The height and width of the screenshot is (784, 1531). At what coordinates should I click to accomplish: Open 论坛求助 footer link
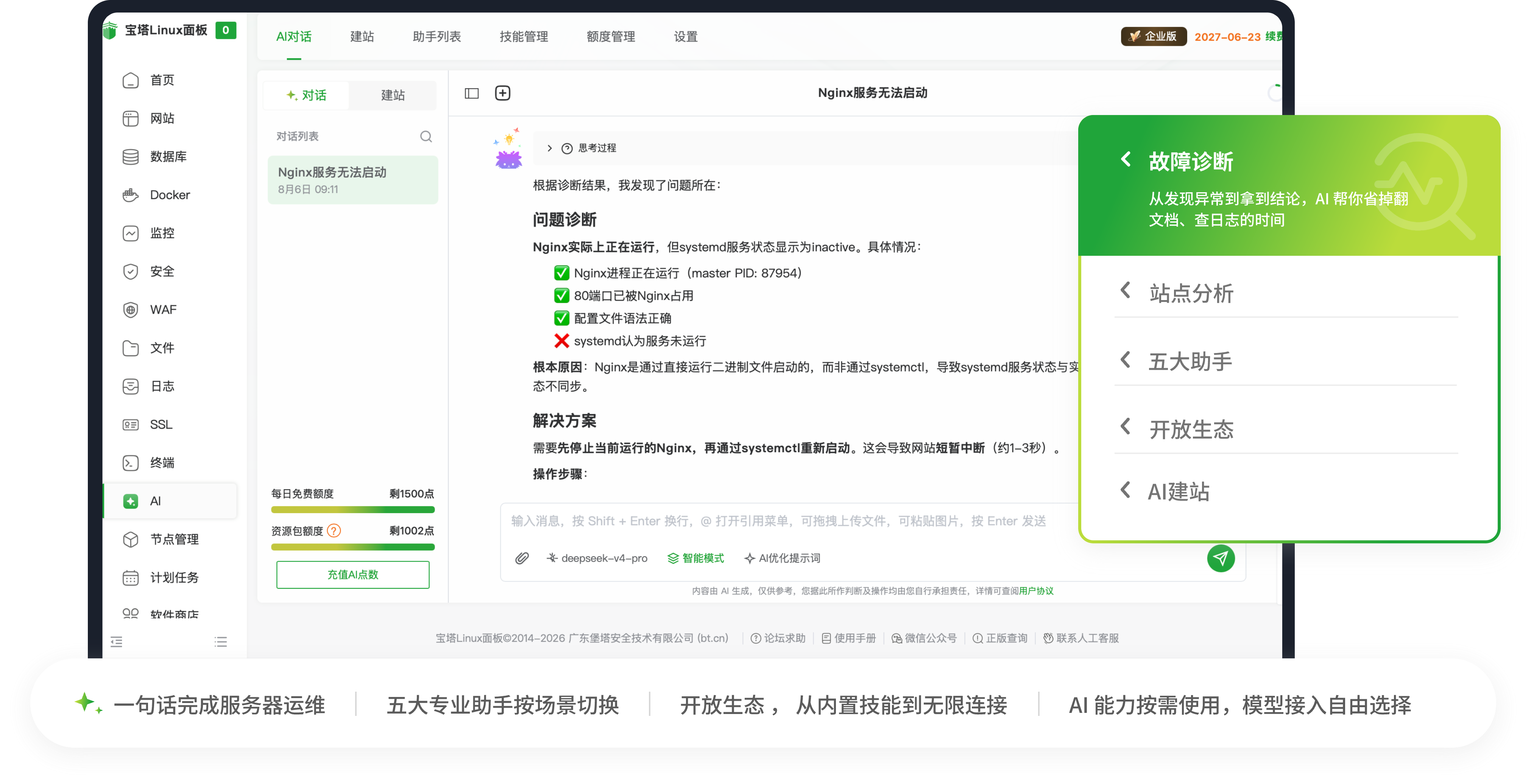(x=778, y=638)
